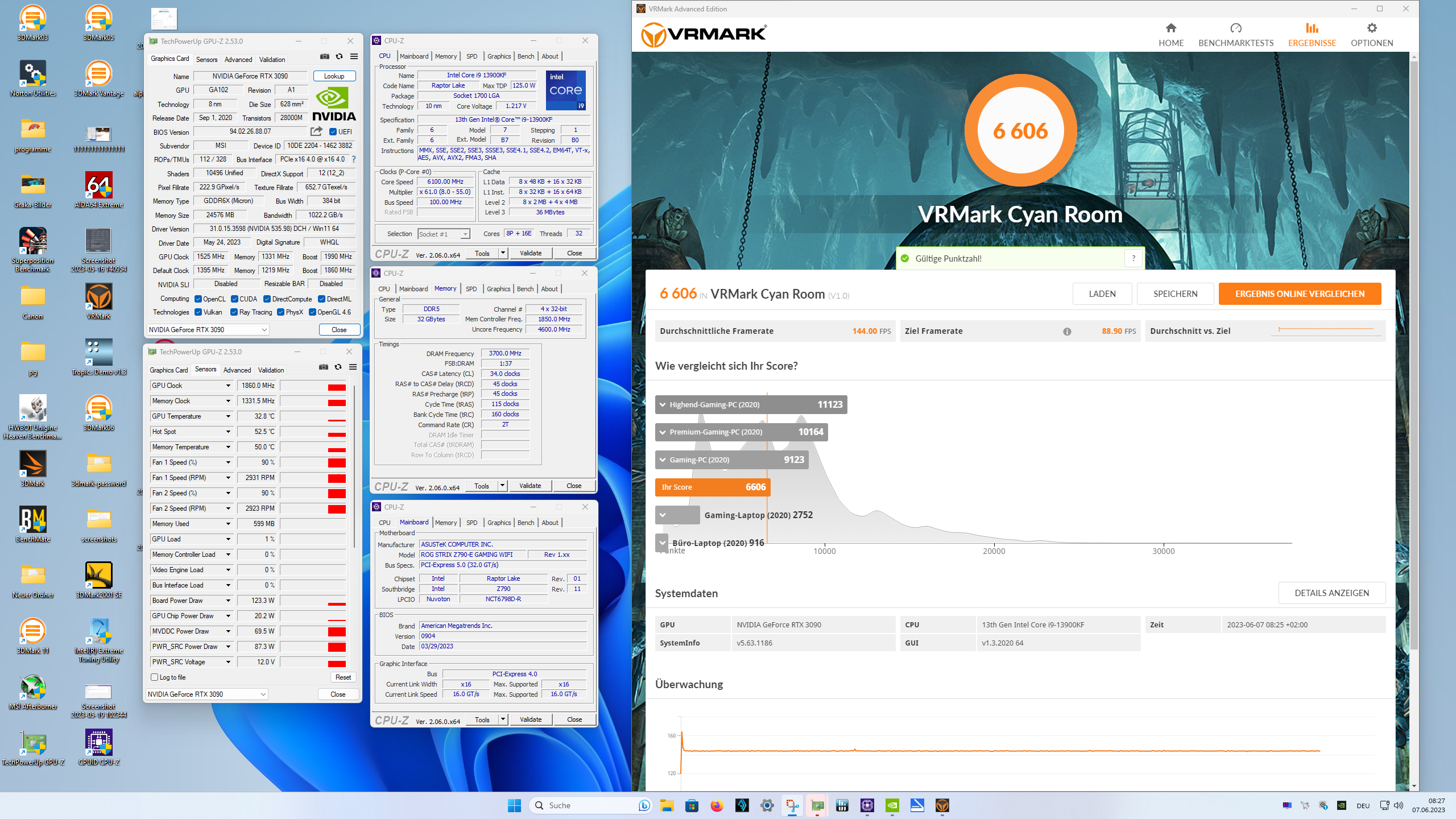This screenshot has height=819, width=1456.
Task: Click the GPU-Z screenshot camera icon in upper window
Action: (x=324, y=56)
